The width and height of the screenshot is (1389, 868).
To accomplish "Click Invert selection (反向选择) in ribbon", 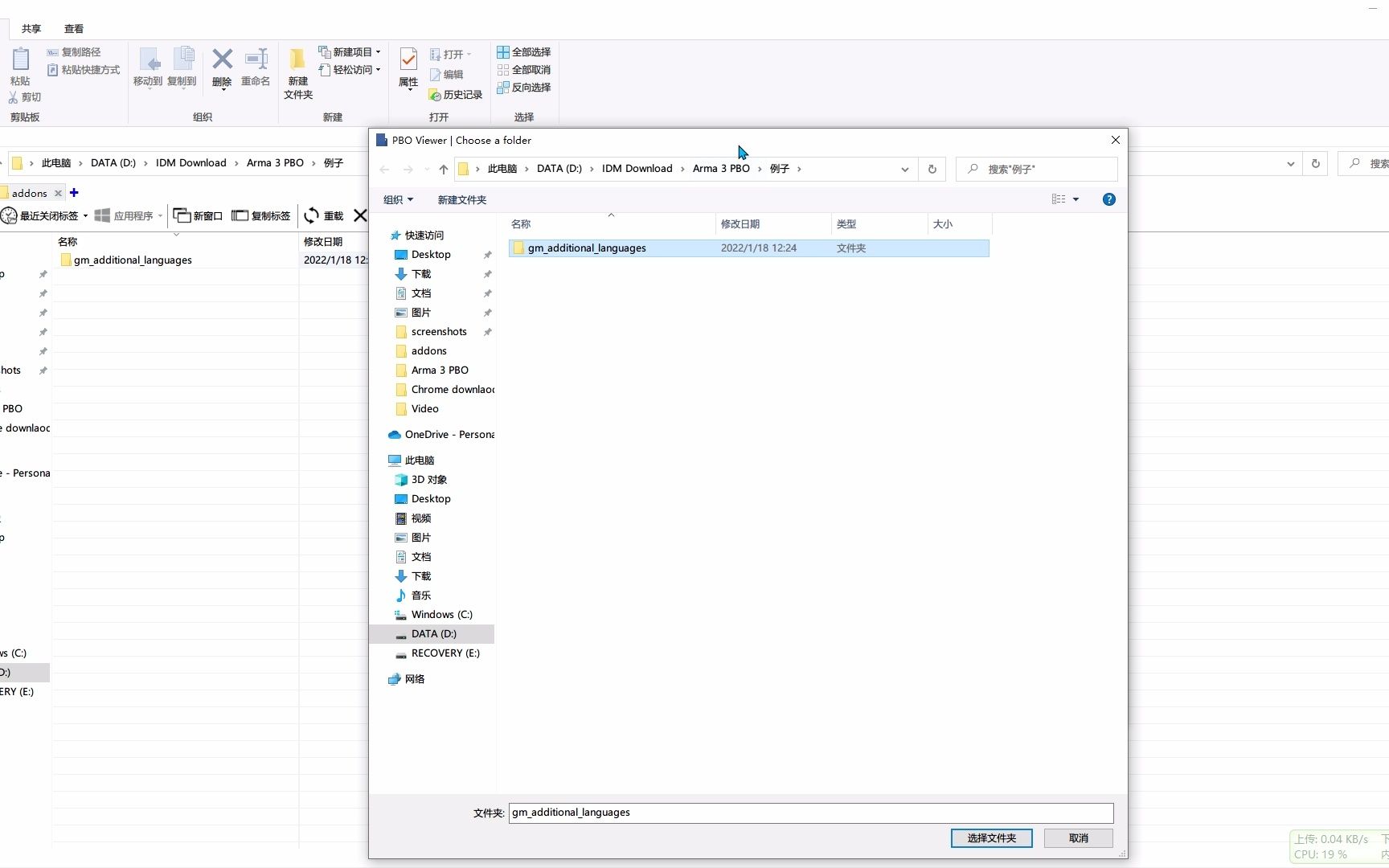I will pyautogui.click(x=524, y=88).
